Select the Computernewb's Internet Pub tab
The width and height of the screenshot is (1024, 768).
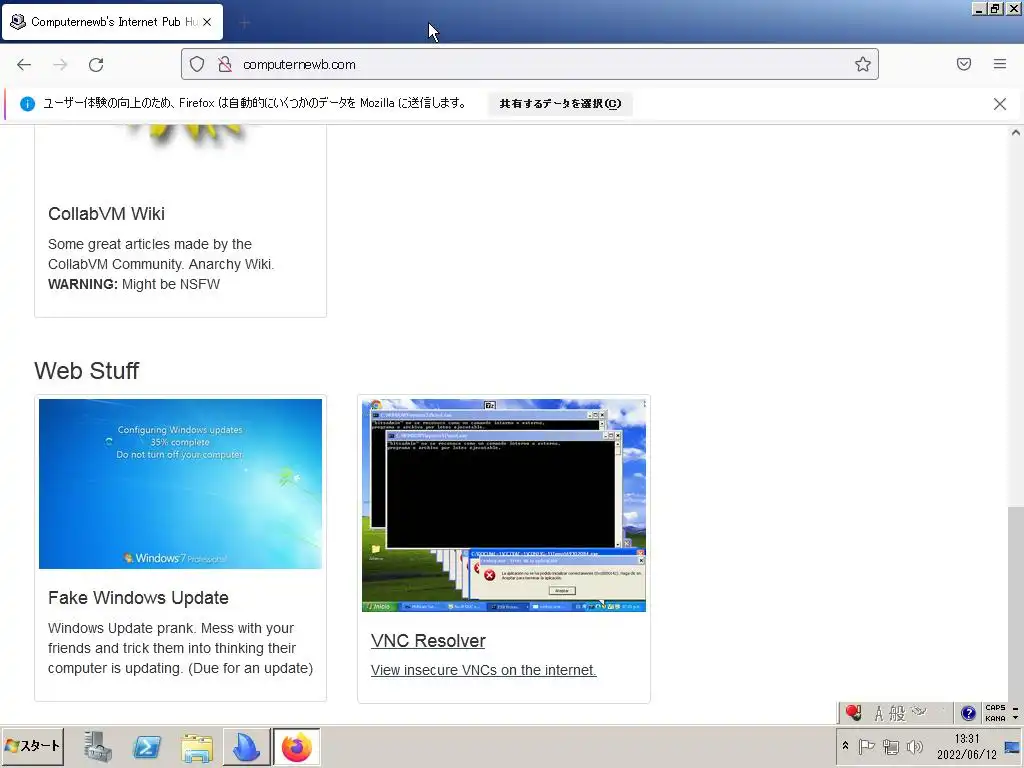(x=112, y=22)
